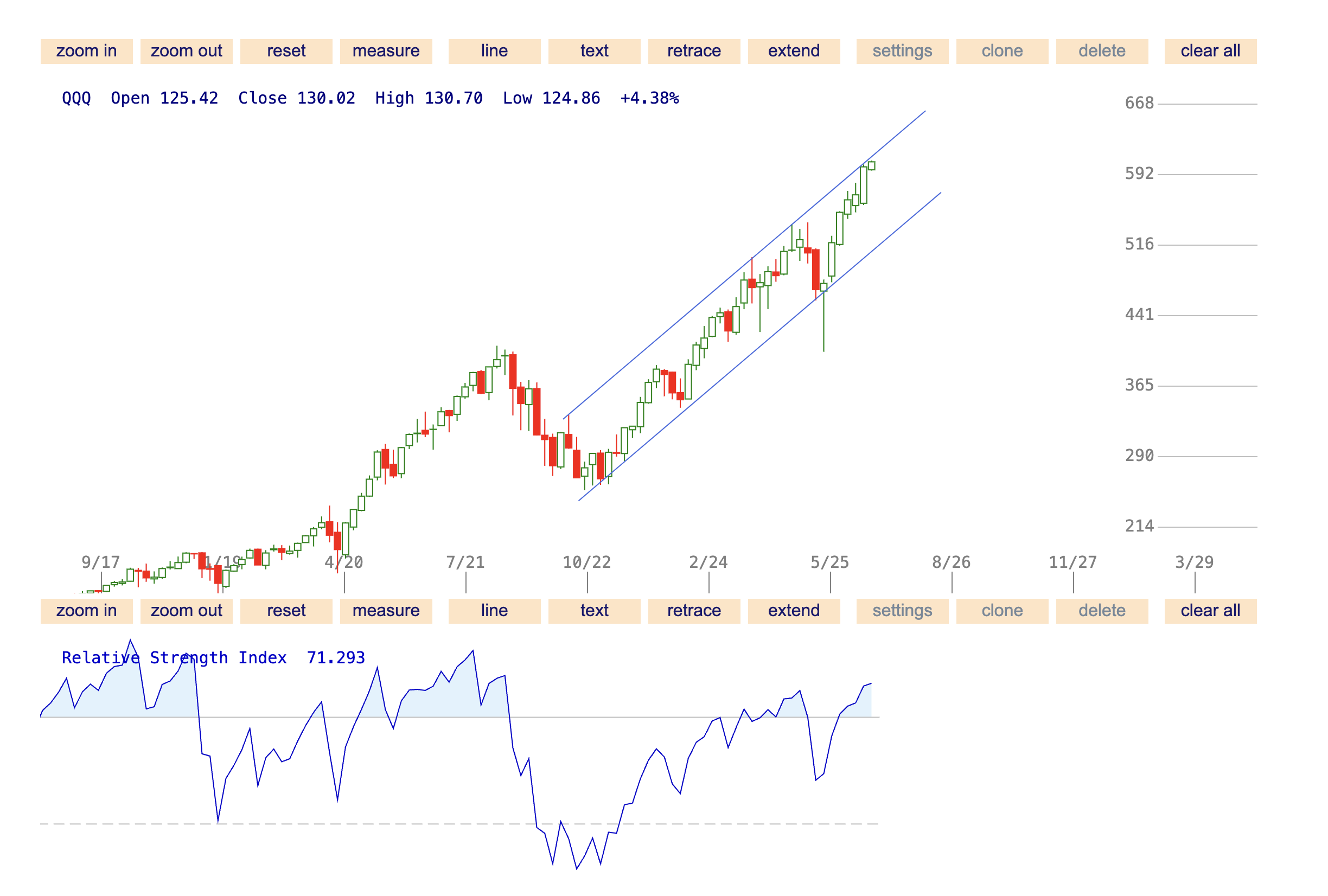Click the 592 price level label

point(1139,174)
